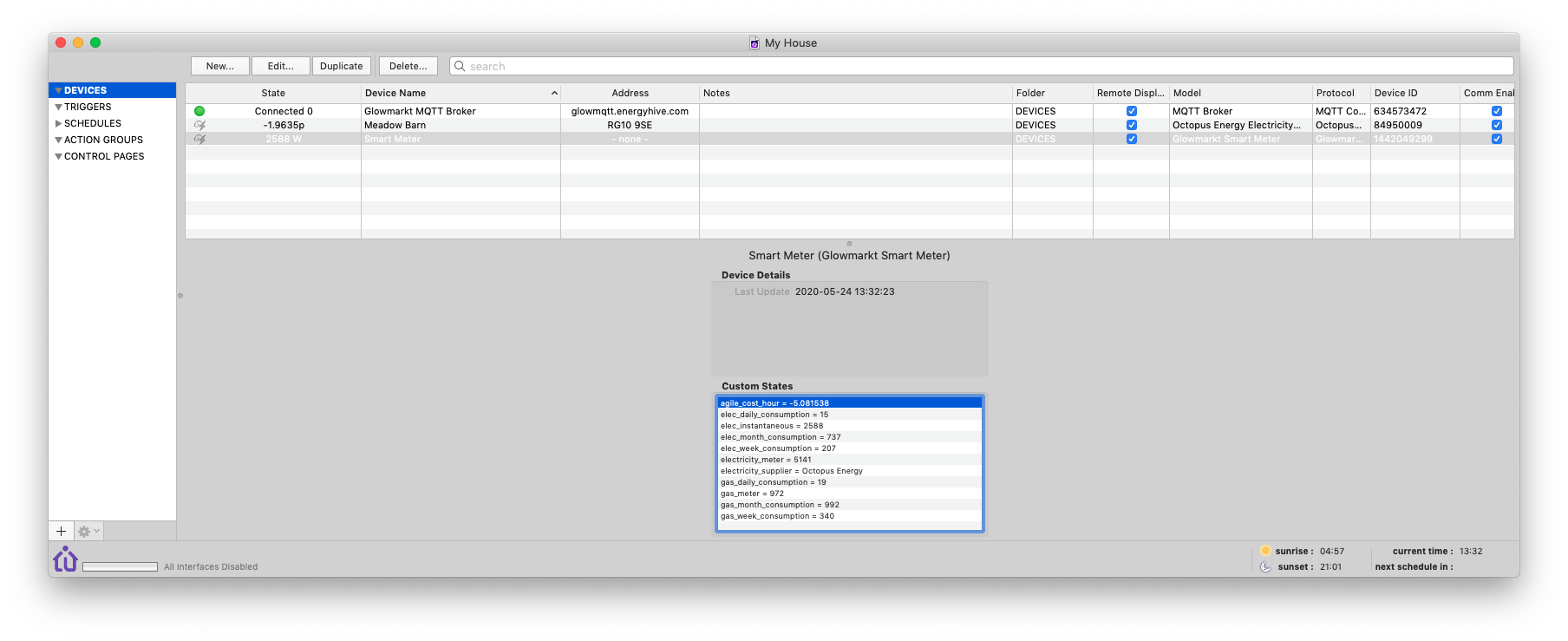This screenshot has height=641, width=1568.
Task: Toggle Remote Display for Glowmarkt MQTT Broker
Action: point(1131,111)
